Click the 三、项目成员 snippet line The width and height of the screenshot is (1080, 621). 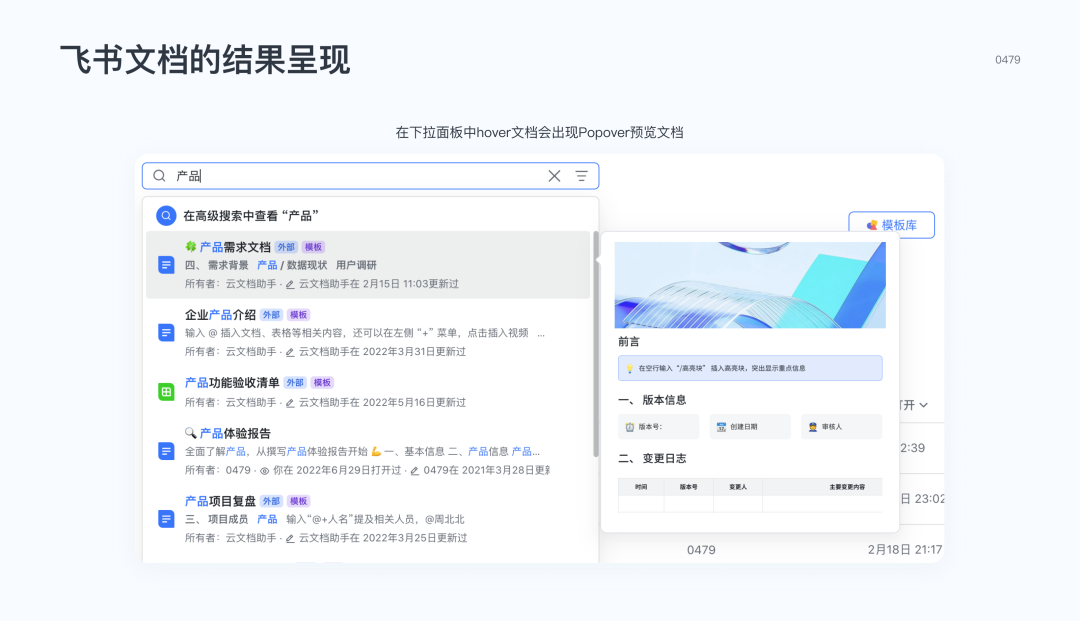tap(324, 519)
